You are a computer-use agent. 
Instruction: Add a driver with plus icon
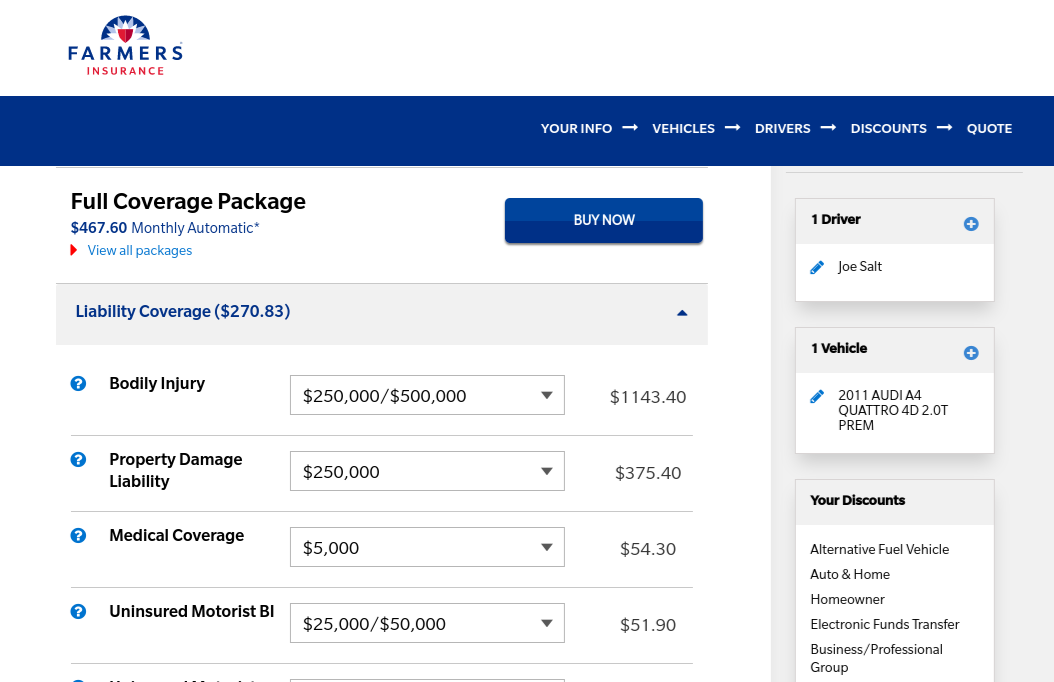tap(970, 223)
